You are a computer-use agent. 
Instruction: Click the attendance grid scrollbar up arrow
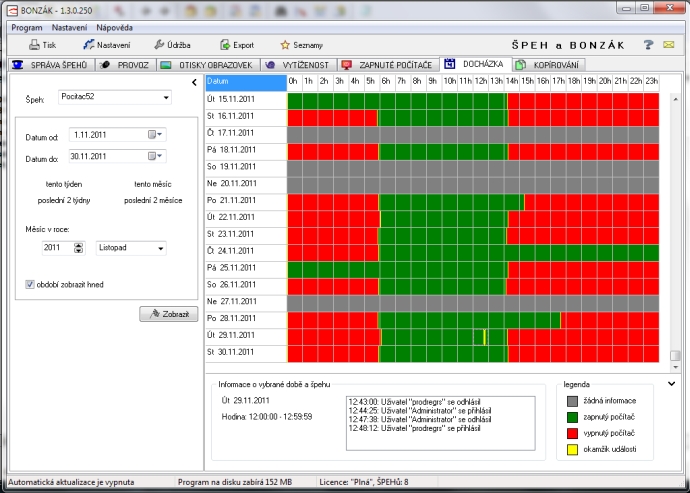click(675, 99)
